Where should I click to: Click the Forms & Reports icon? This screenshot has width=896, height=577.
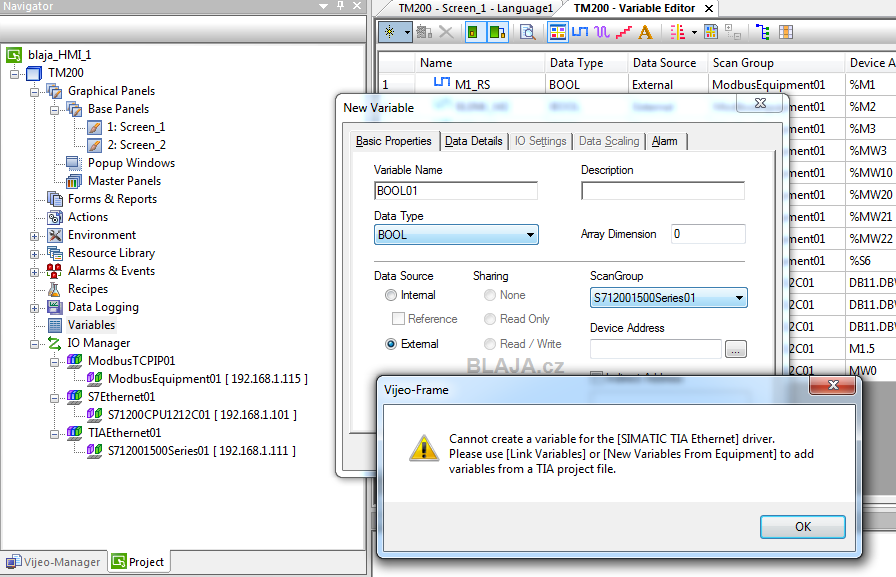tap(55, 199)
